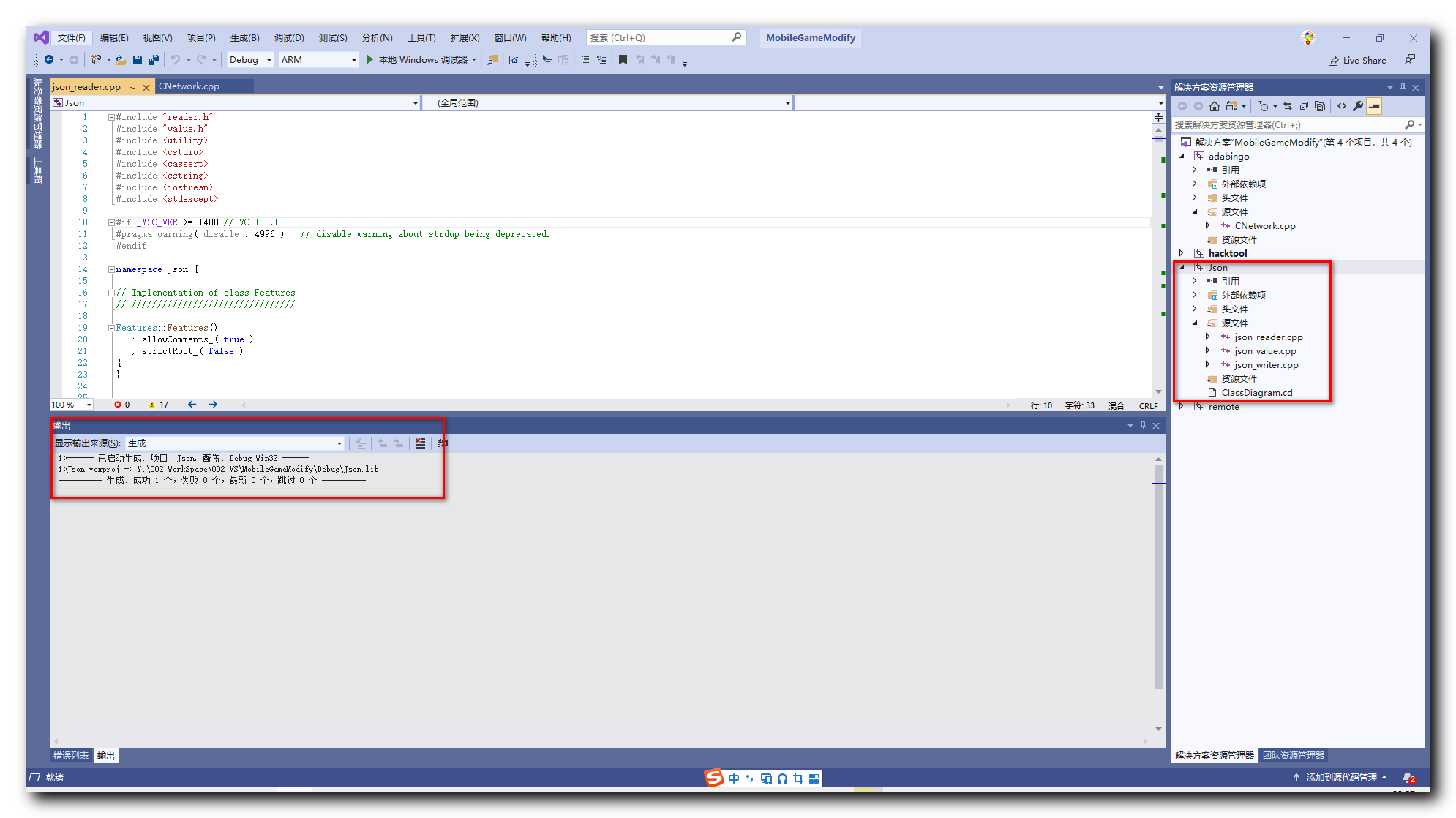Open the ARM platform dropdown
The image size is (1456, 818).
319,60
